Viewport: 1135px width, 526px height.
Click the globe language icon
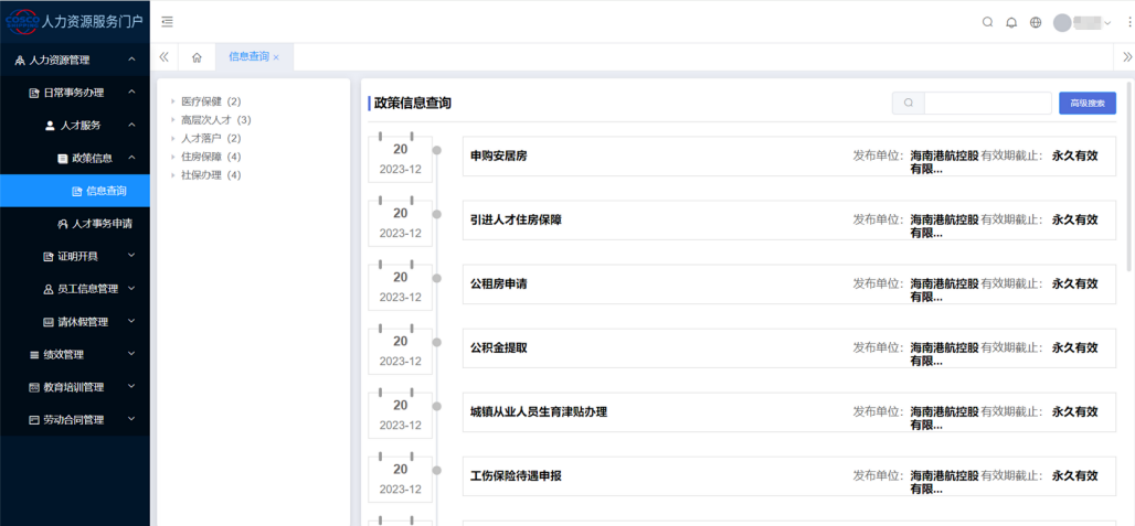1035,22
